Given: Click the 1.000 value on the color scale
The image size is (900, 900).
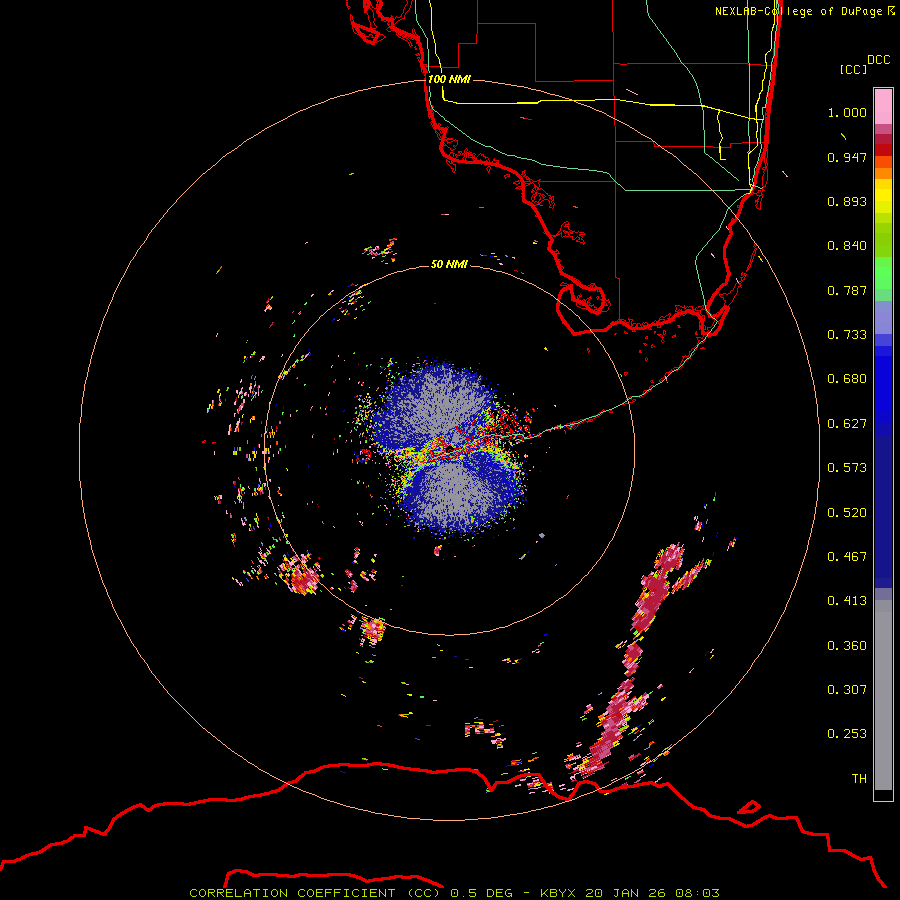Looking at the screenshot, I should point(847,112).
